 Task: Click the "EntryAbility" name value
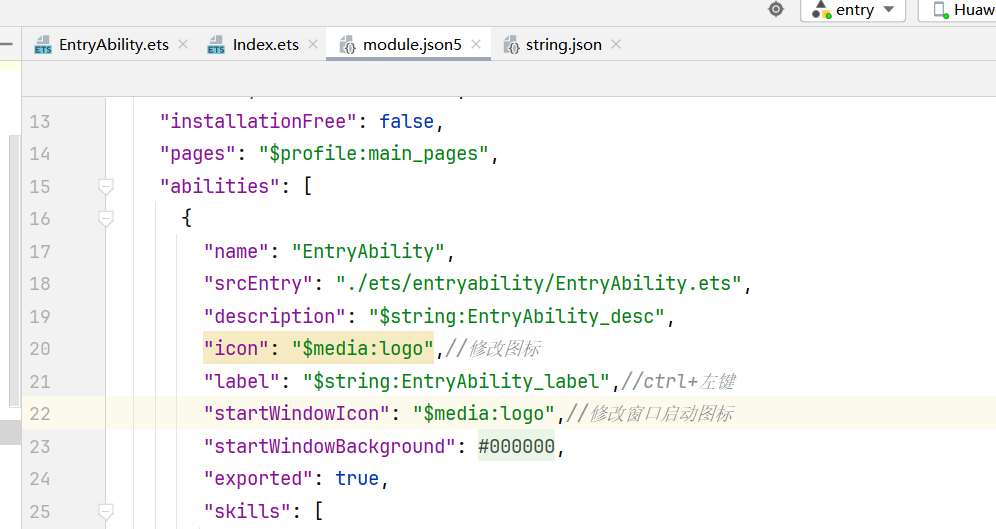(368, 251)
